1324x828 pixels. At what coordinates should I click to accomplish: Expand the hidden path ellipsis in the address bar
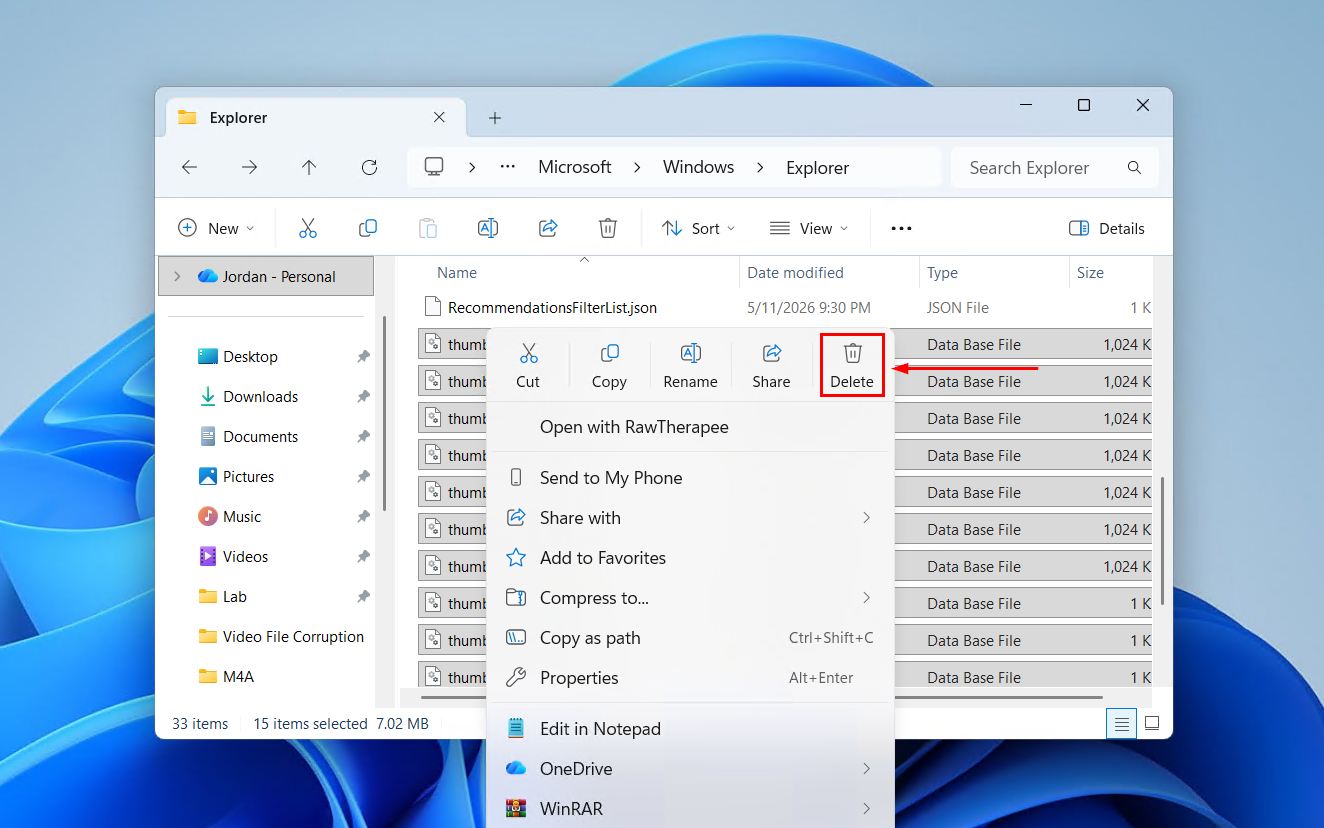coord(508,167)
